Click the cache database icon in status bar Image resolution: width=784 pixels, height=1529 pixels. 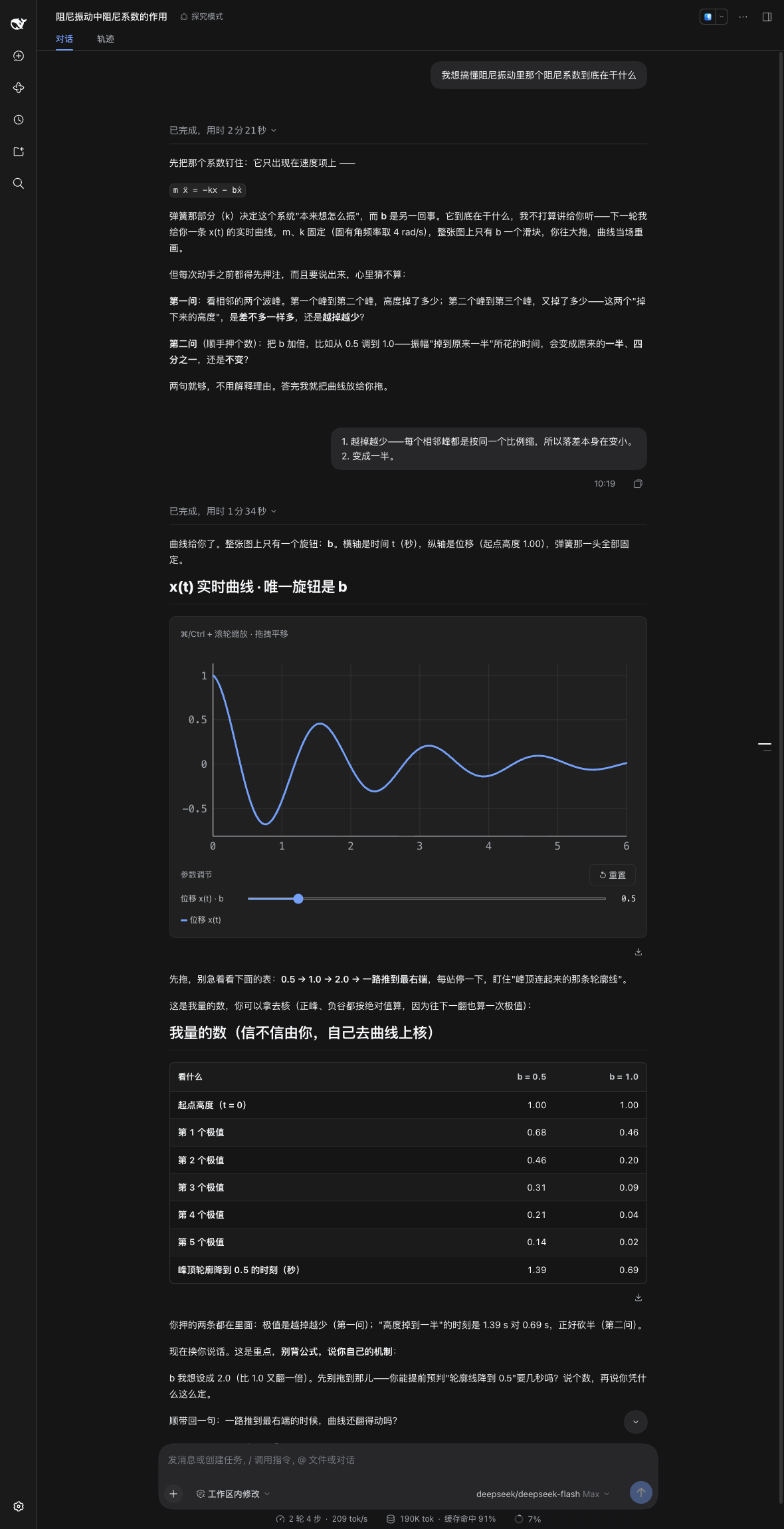391,1519
